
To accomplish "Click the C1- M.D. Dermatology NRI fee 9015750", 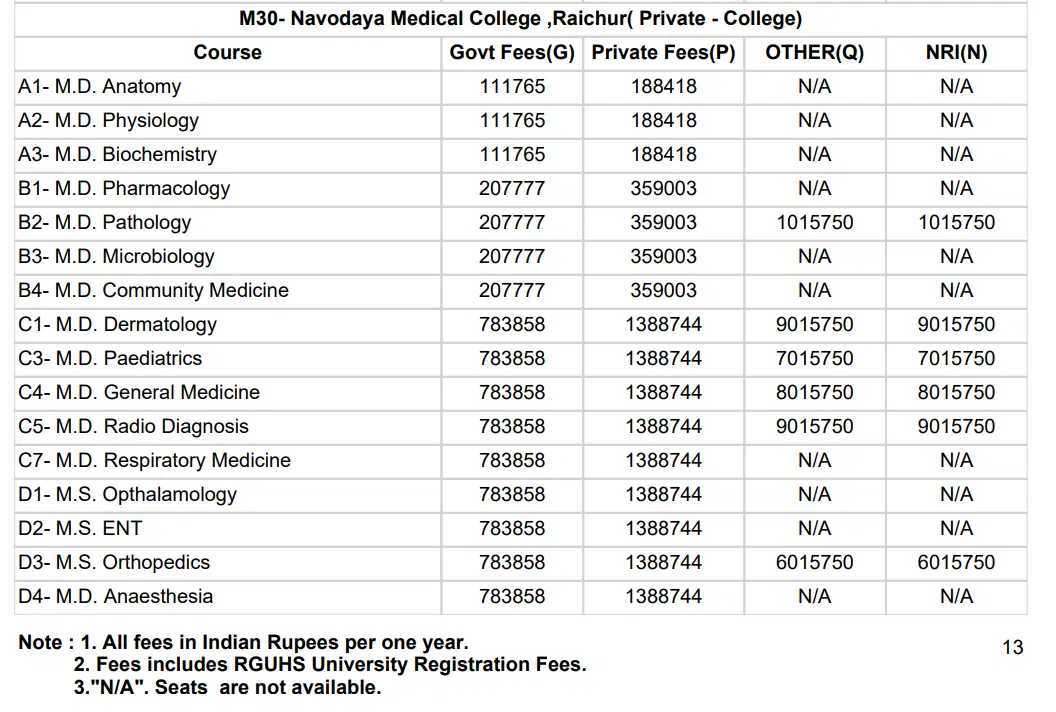I will [x=956, y=325].
